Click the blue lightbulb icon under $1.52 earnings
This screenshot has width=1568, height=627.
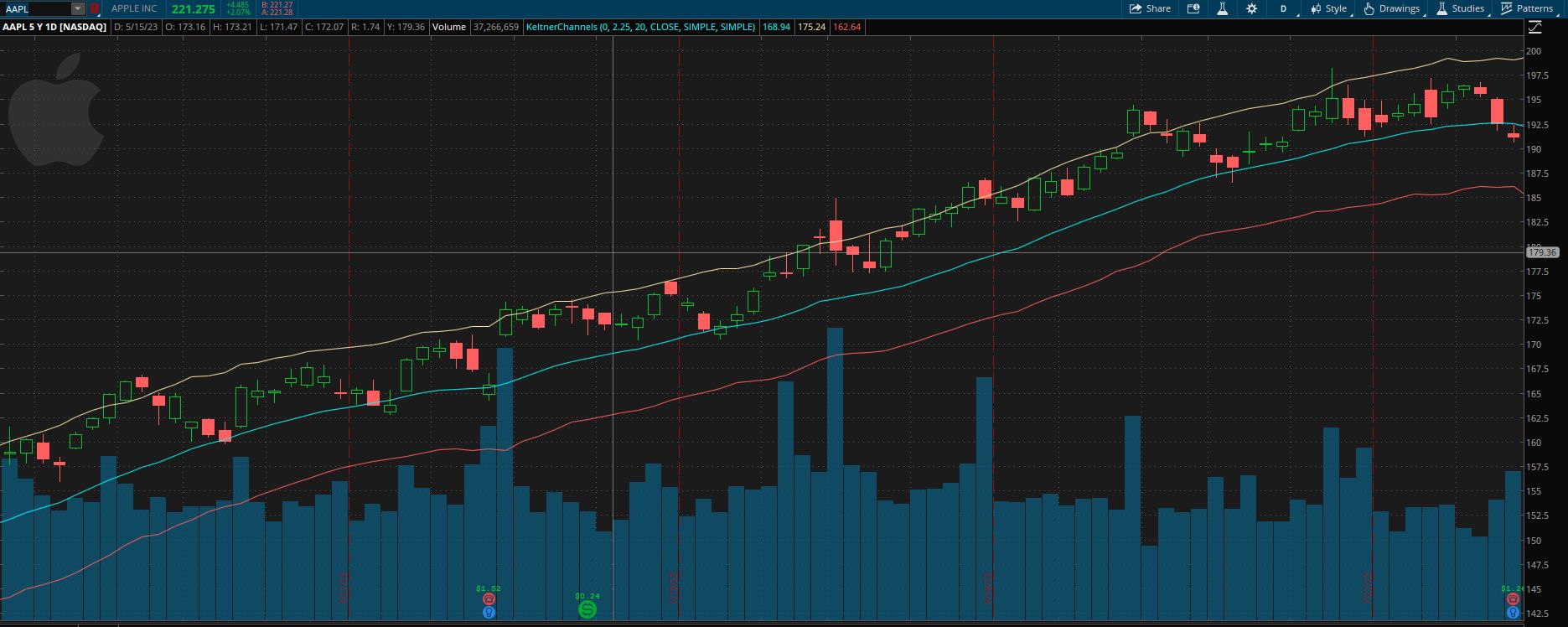click(x=489, y=613)
